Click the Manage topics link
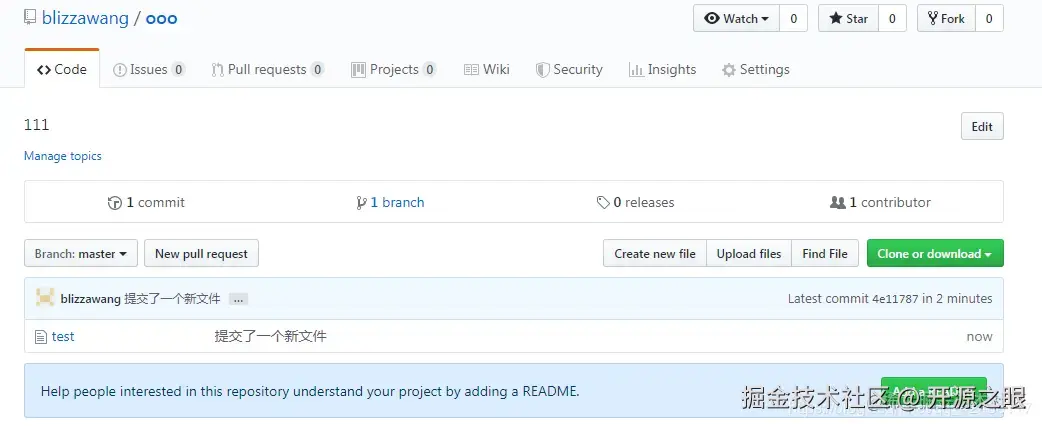Image resolution: width=1042 pixels, height=427 pixels. point(63,156)
